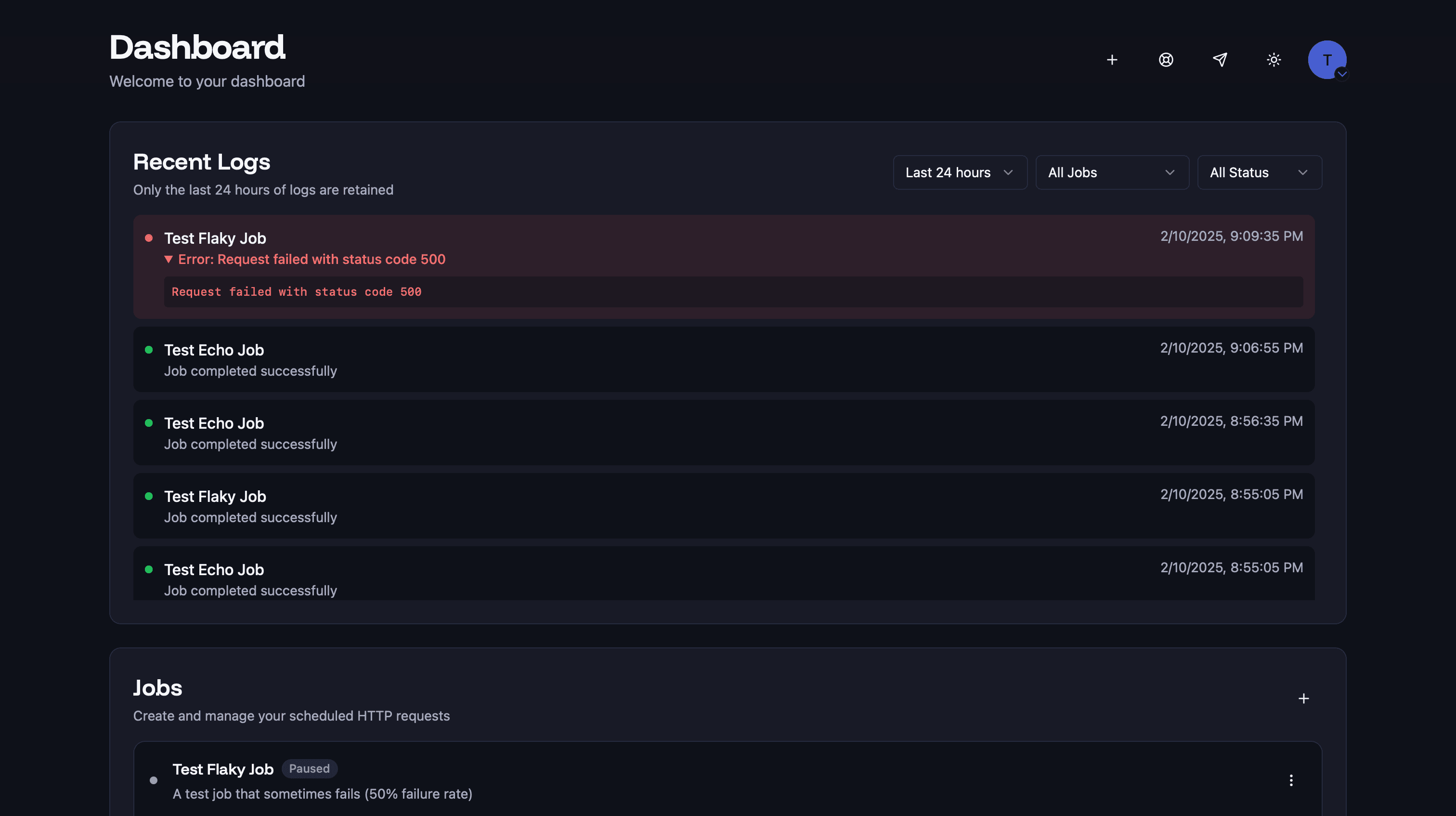The width and height of the screenshot is (1456, 816).
Task: Add job with plus in Jobs section
Action: [x=1303, y=699]
